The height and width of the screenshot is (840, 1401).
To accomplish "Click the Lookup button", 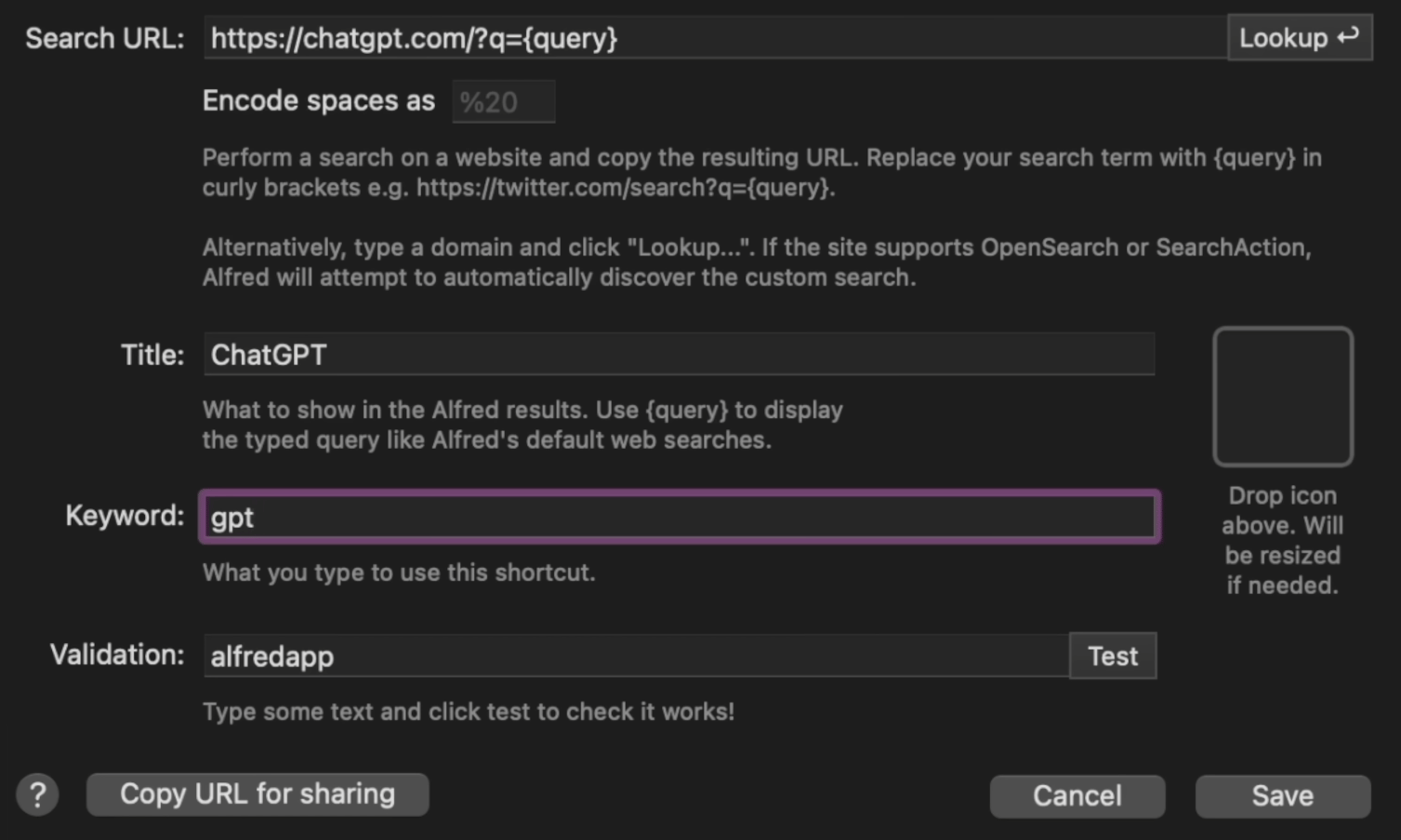I will click(1300, 38).
